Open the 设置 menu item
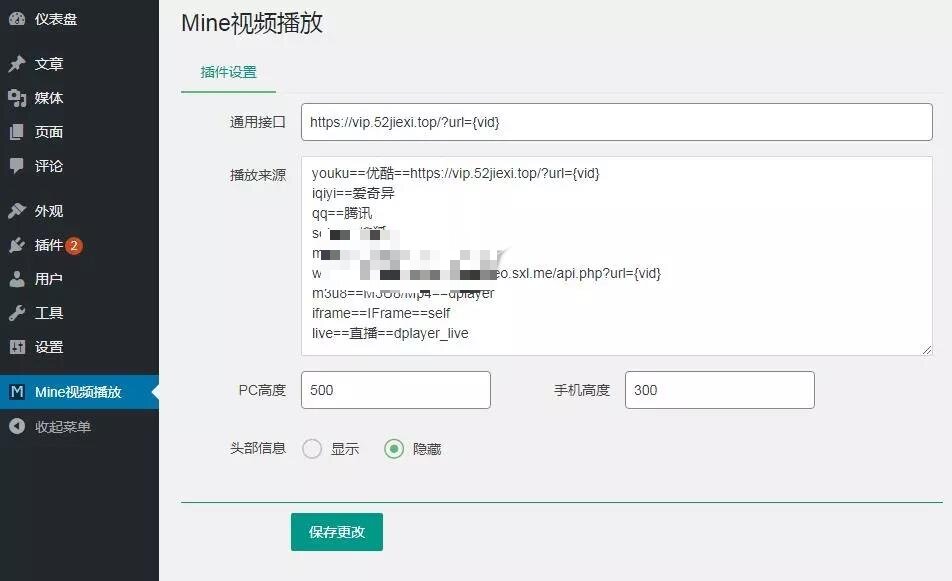 (x=80, y=347)
